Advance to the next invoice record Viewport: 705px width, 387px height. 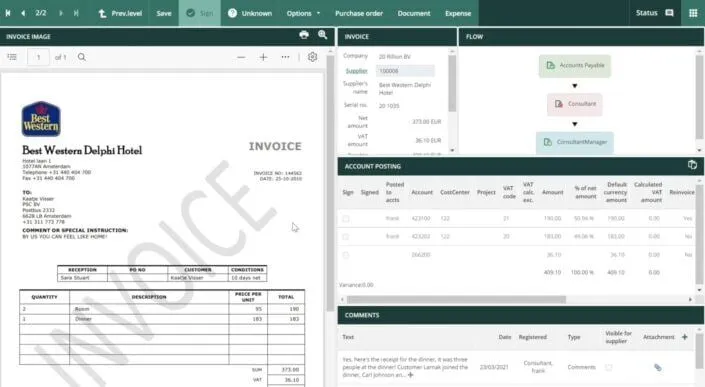61,13
